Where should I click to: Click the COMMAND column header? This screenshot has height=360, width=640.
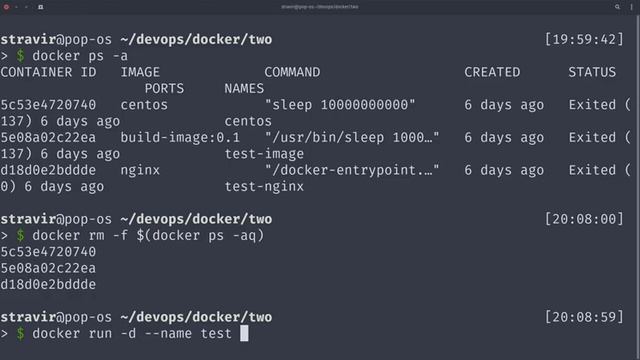tap(292, 72)
